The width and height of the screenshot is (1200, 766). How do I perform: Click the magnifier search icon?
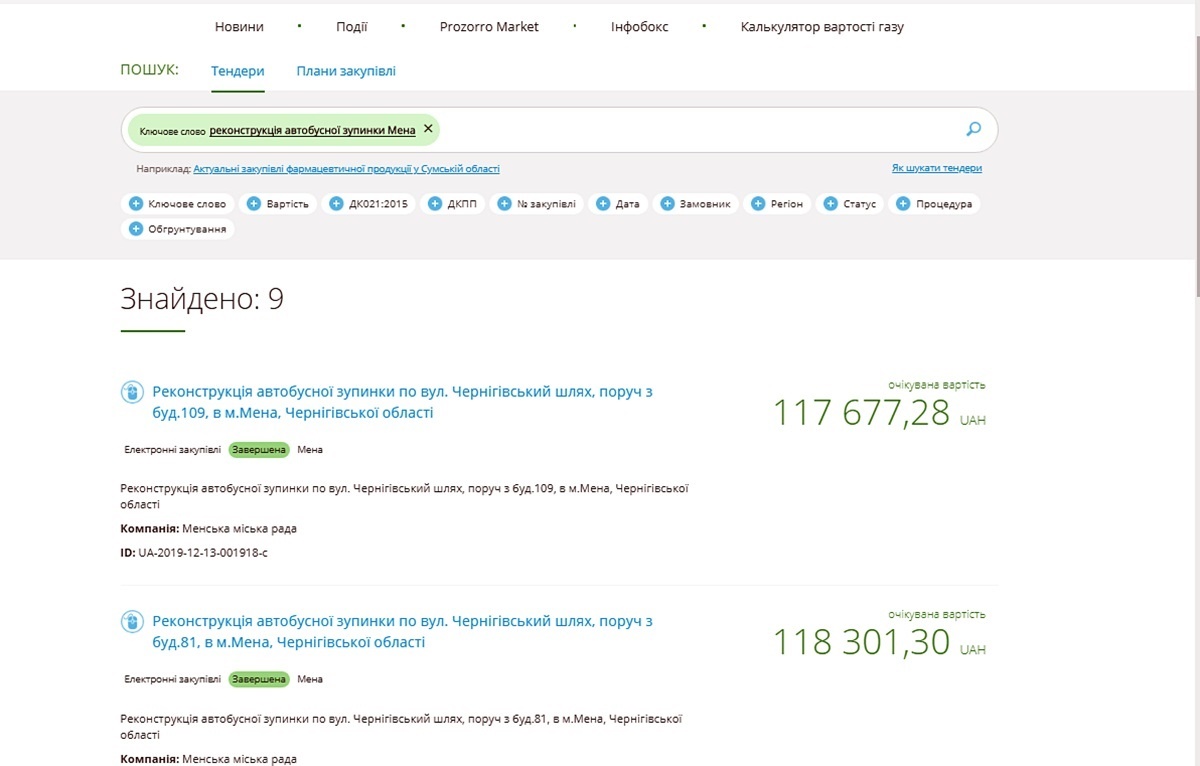coord(973,129)
